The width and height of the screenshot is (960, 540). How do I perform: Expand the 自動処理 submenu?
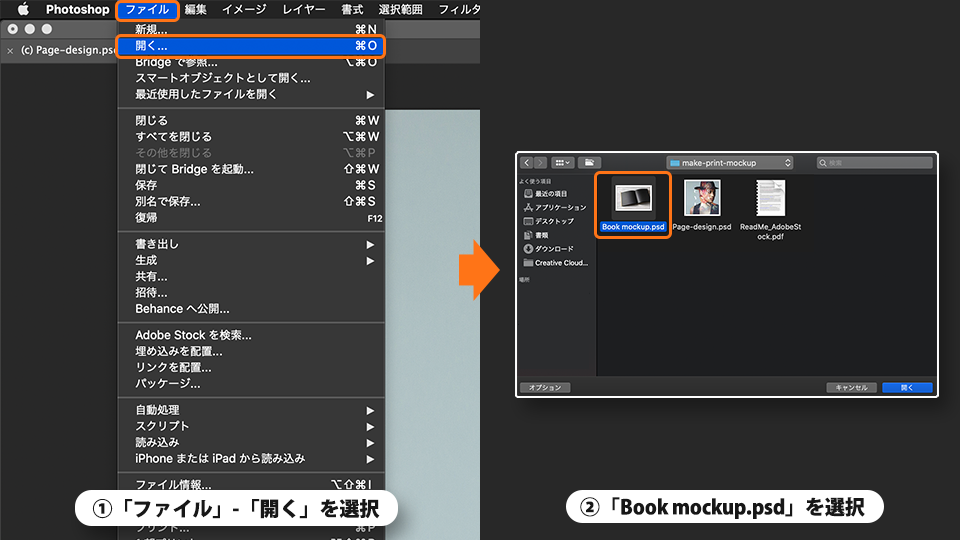251,410
